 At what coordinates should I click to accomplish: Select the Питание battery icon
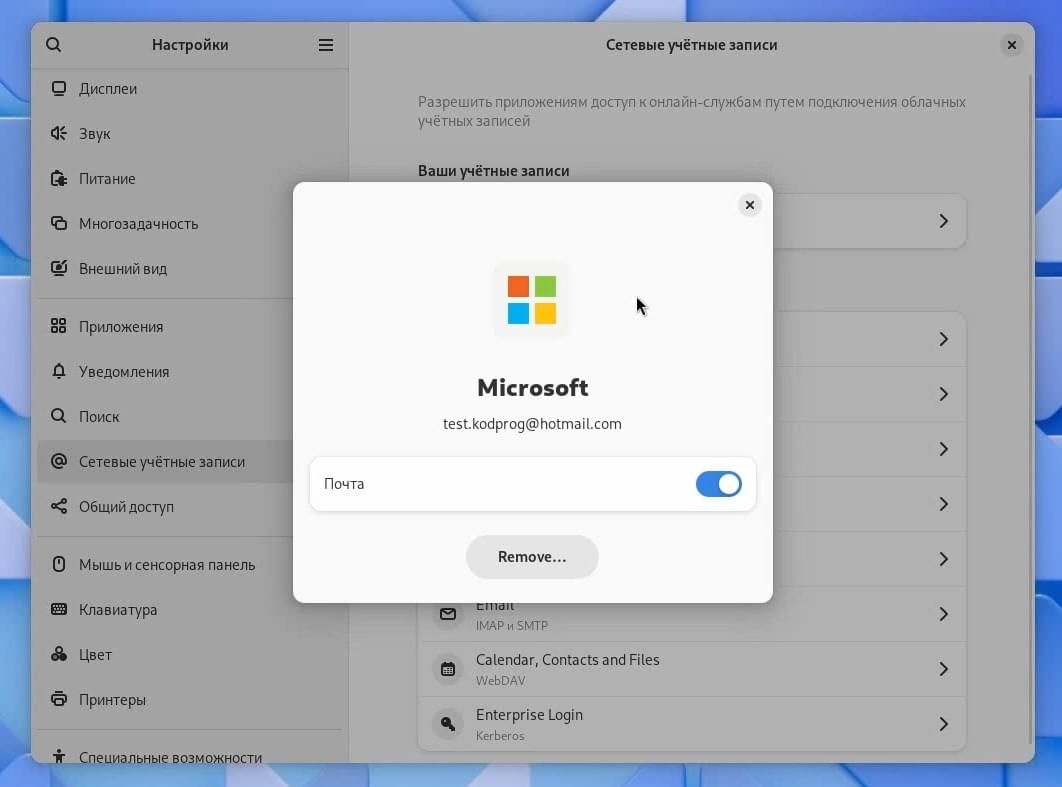tap(59, 178)
